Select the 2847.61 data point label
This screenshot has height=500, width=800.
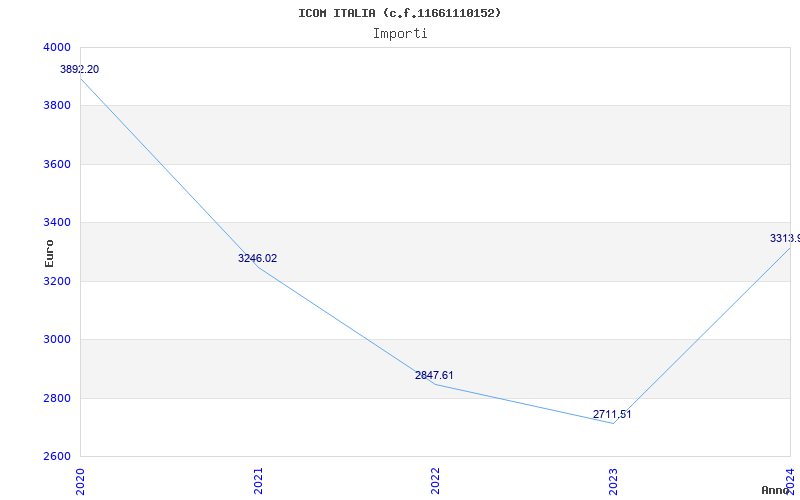click(434, 375)
